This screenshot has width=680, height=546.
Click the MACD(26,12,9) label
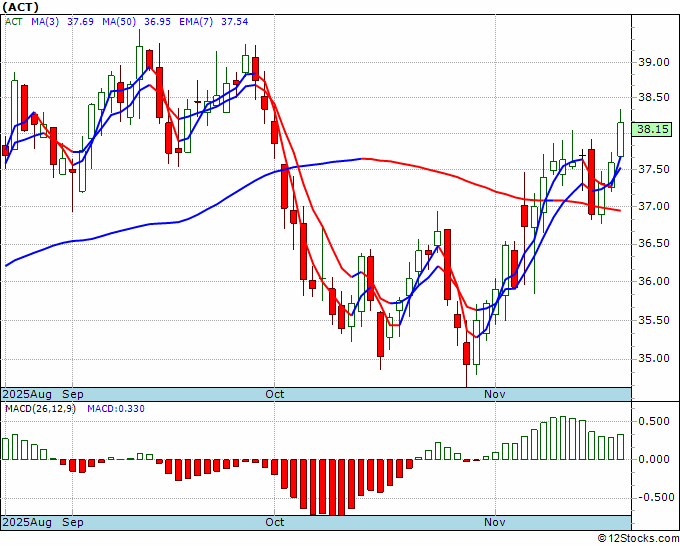[40, 409]
